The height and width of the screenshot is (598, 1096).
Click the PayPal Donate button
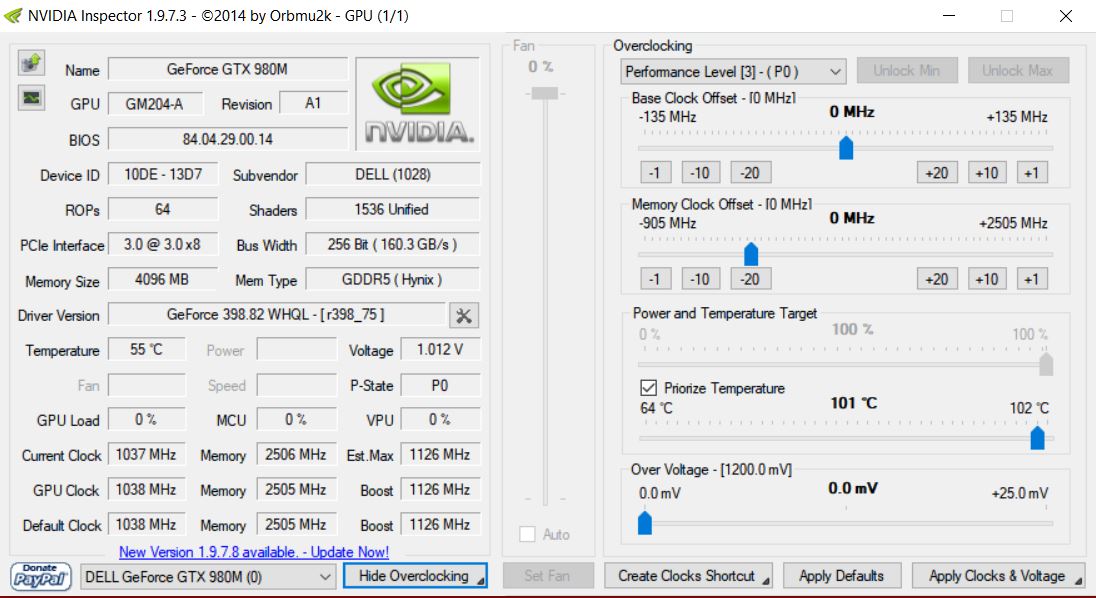coord(41,576)
